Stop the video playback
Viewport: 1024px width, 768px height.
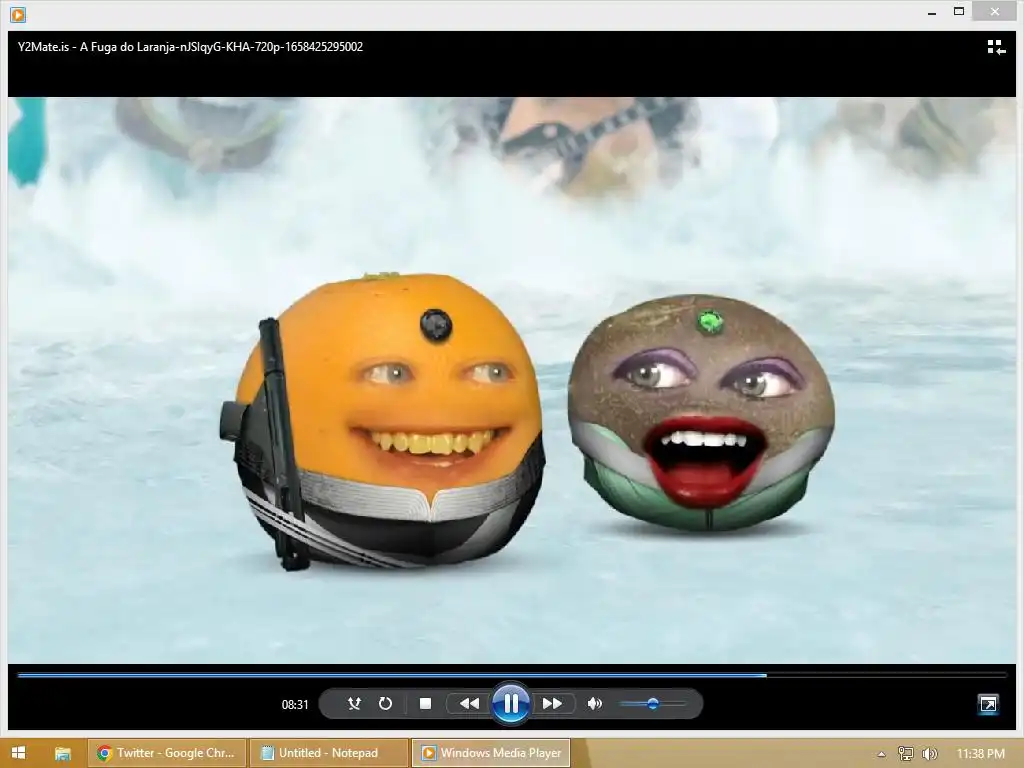(x=425, y=703)
